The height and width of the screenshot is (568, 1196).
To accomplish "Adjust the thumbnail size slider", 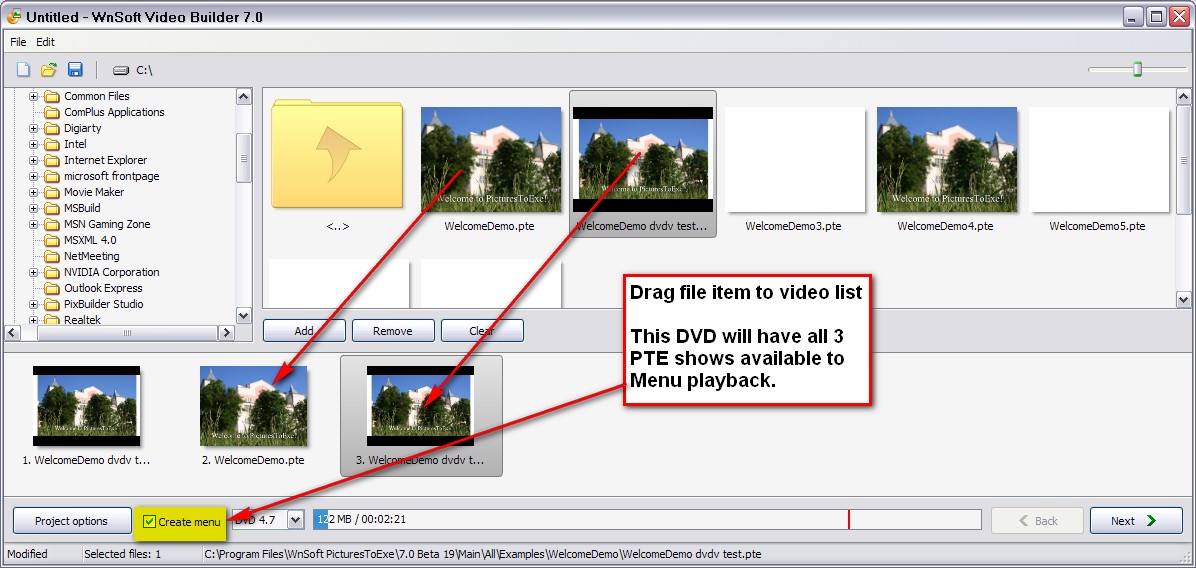I will tap(1137, 69).
